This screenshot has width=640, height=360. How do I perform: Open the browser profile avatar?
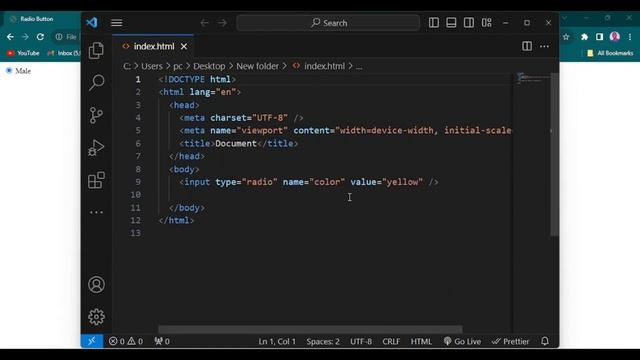pyautogui.click(x=615, y=37)
